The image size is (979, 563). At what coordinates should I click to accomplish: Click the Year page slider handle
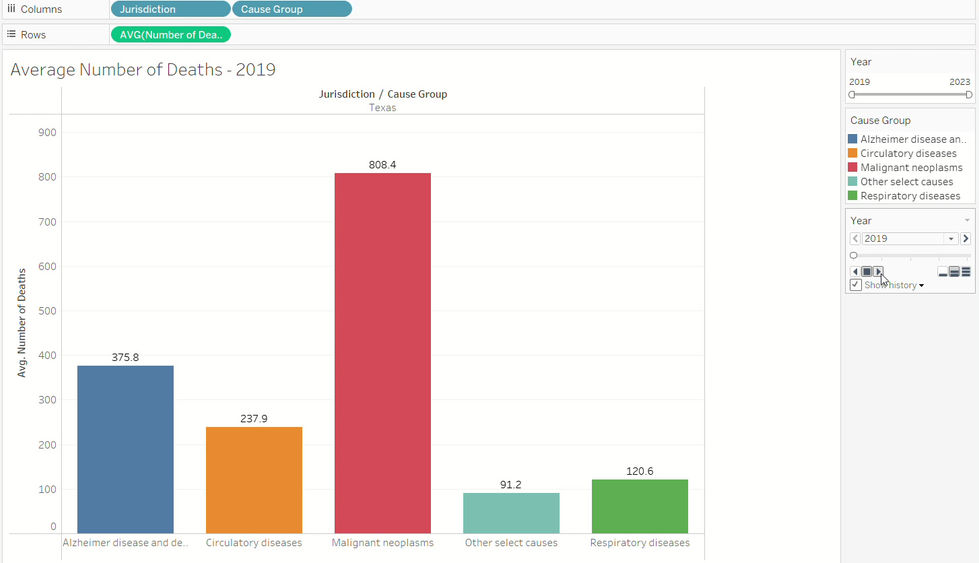tap(854, 255)
